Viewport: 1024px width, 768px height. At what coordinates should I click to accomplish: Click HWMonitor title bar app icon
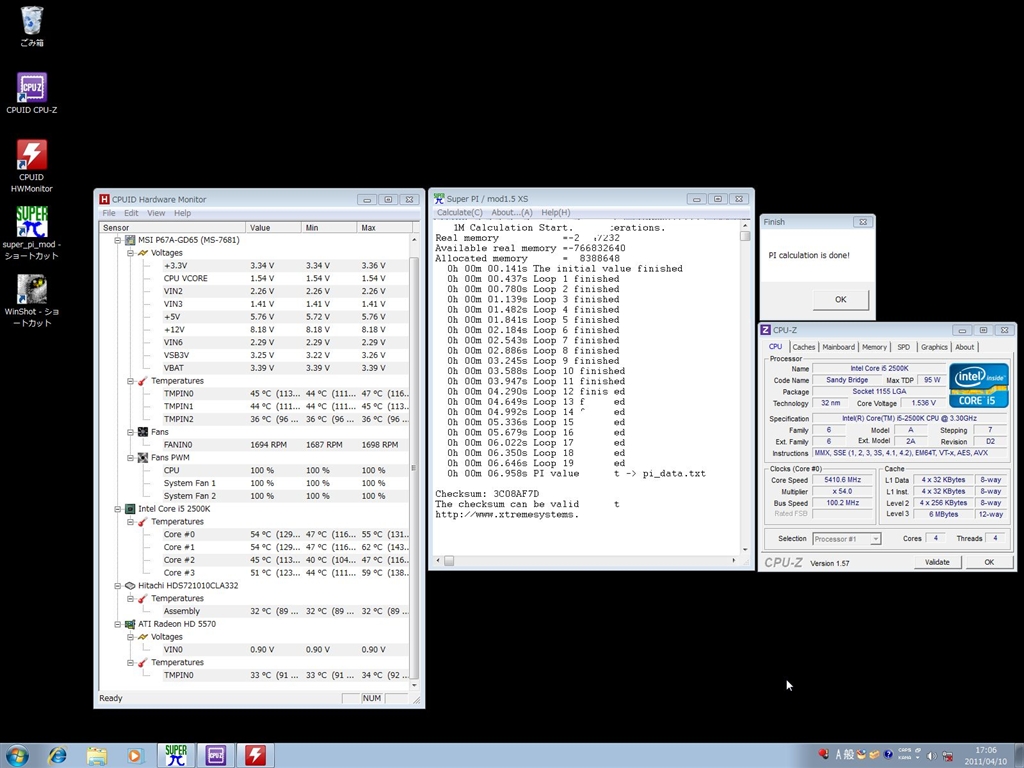(x=104, y=199)
